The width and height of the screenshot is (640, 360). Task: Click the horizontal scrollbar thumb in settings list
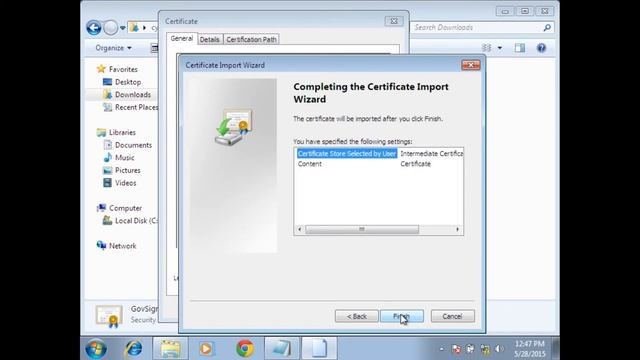click(x=362, y=229)
